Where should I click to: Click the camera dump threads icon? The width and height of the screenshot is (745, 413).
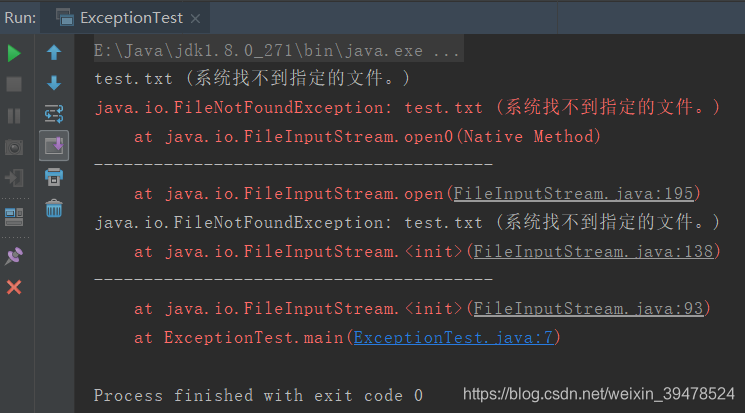[14, 147]
